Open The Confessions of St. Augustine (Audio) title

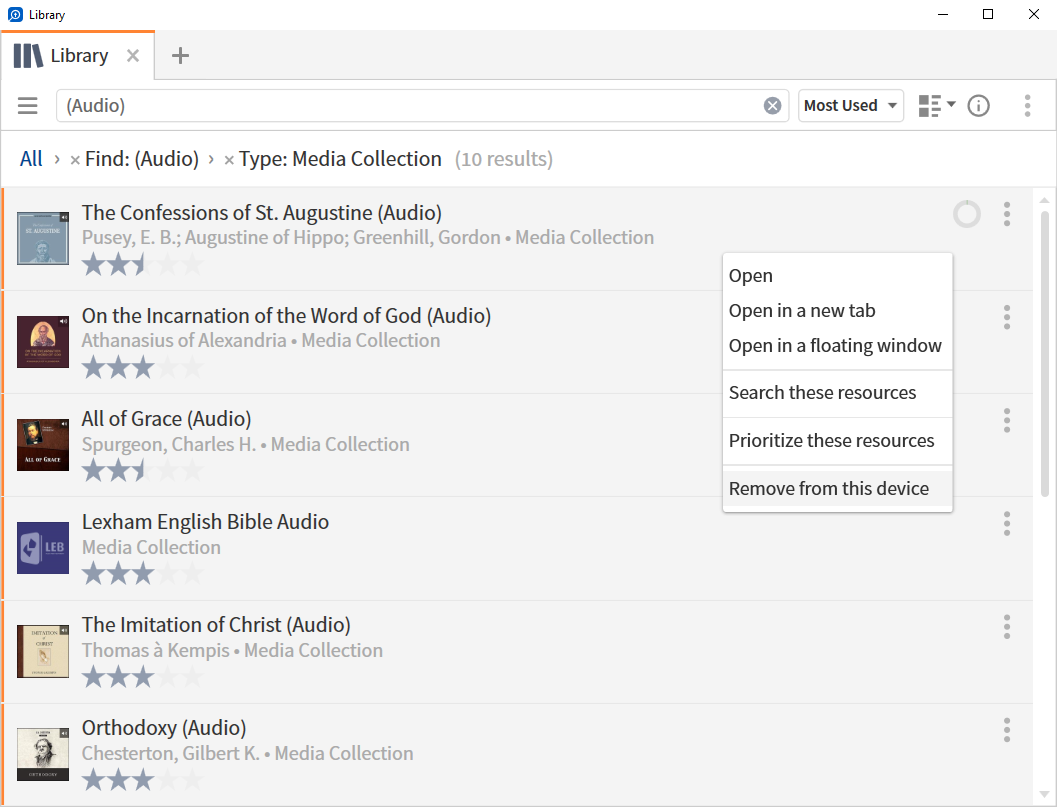click(x=262, y=213)
